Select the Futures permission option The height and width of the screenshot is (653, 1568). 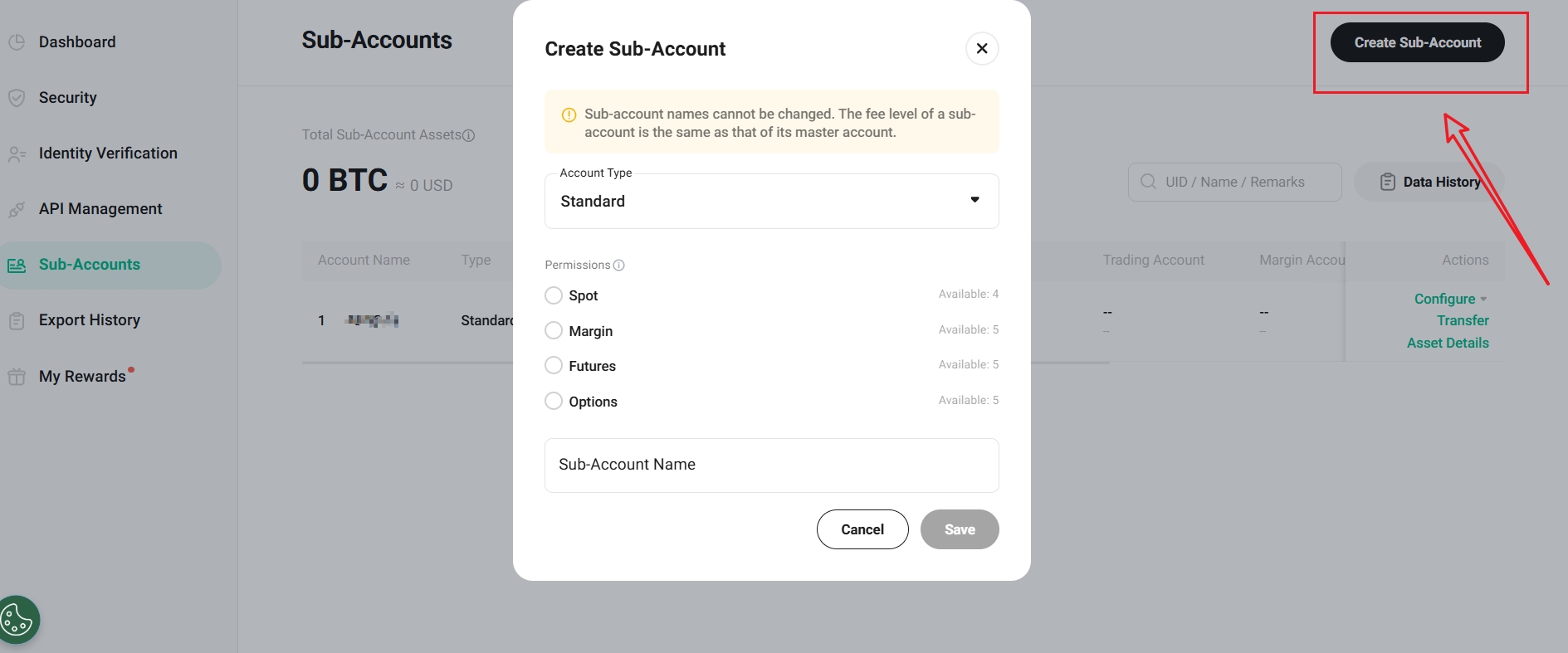tap(554, 366)
